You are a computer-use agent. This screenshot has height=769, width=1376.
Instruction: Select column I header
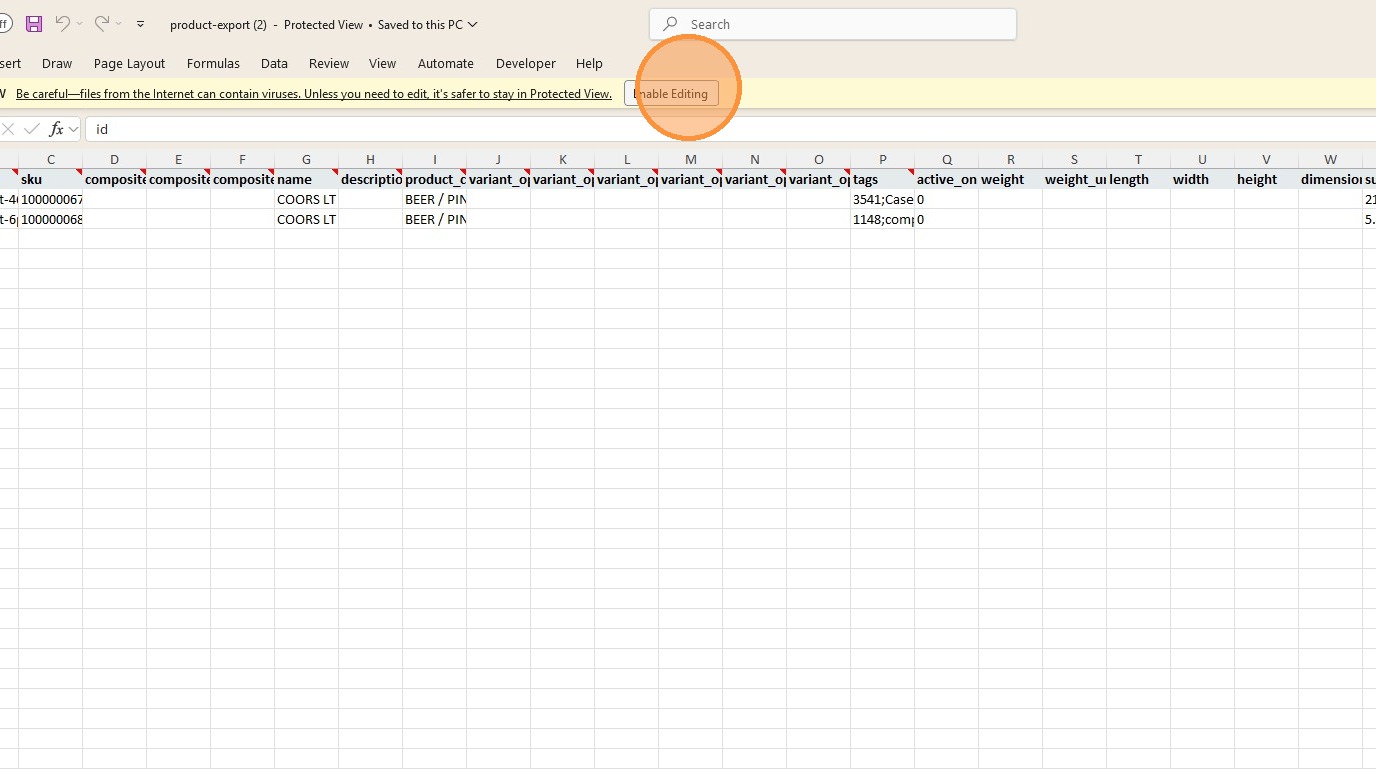pos(435,159)
